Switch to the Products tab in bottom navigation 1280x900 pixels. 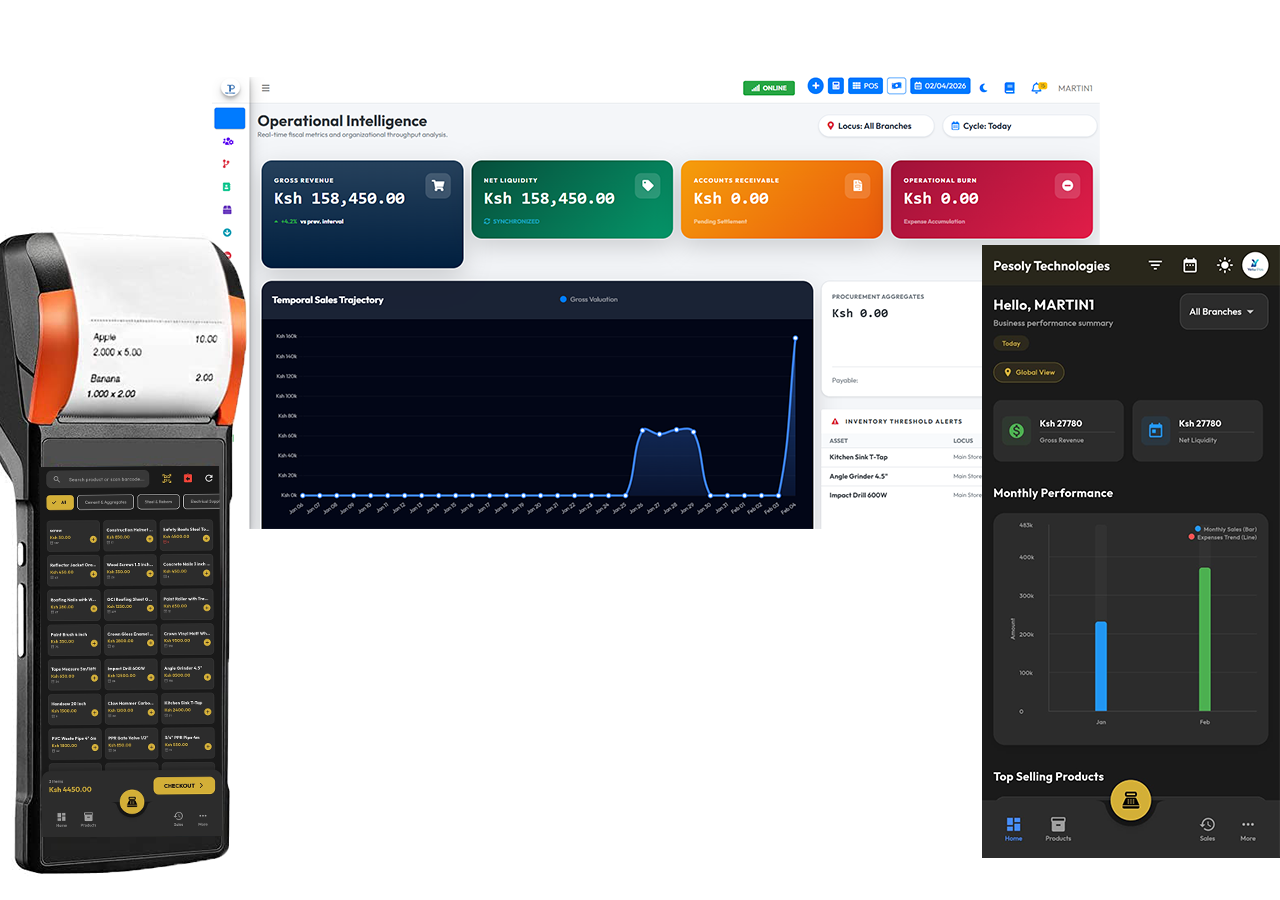1058,829
